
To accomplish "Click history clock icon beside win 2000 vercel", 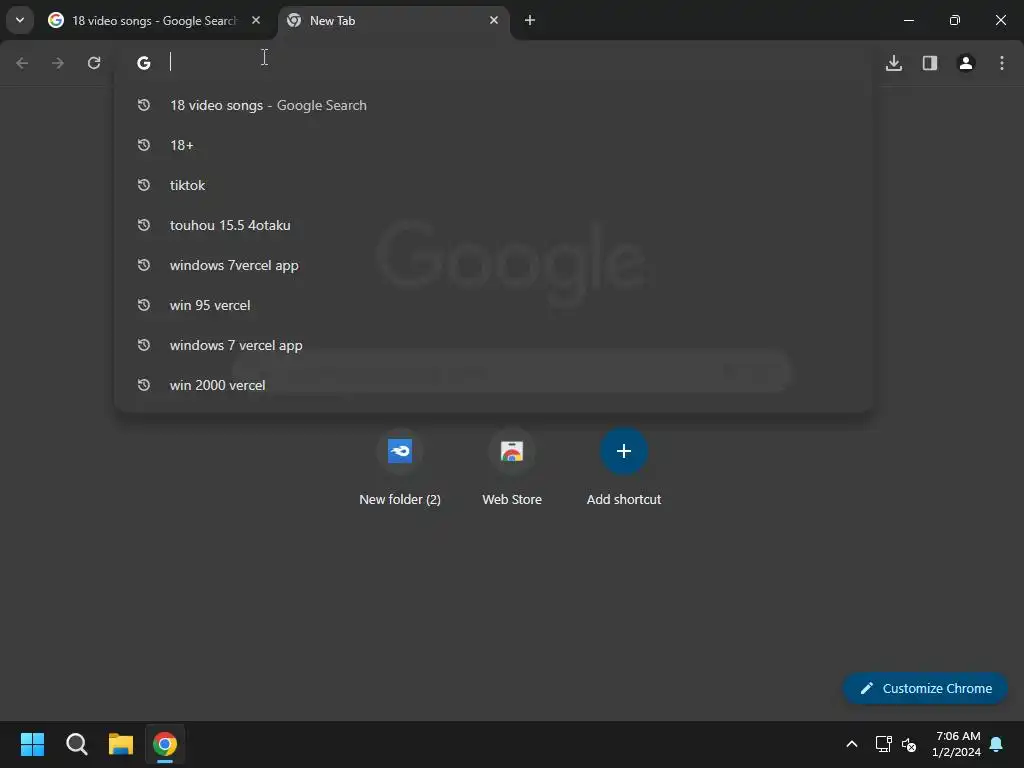I will 144,385.
